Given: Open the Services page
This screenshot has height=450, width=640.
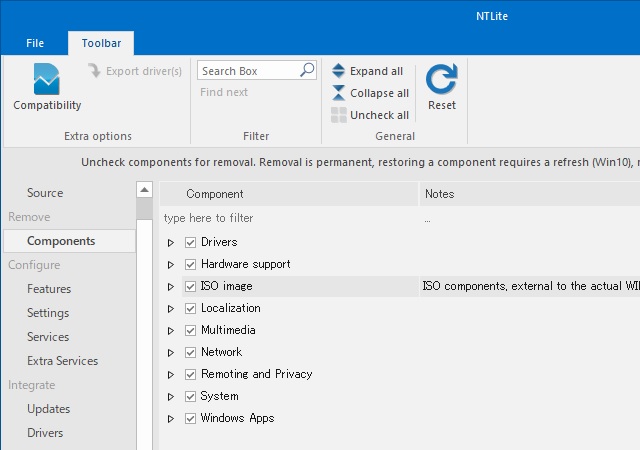Looking at the screenshot, I should pyautogui.click(x=48, y=337).
